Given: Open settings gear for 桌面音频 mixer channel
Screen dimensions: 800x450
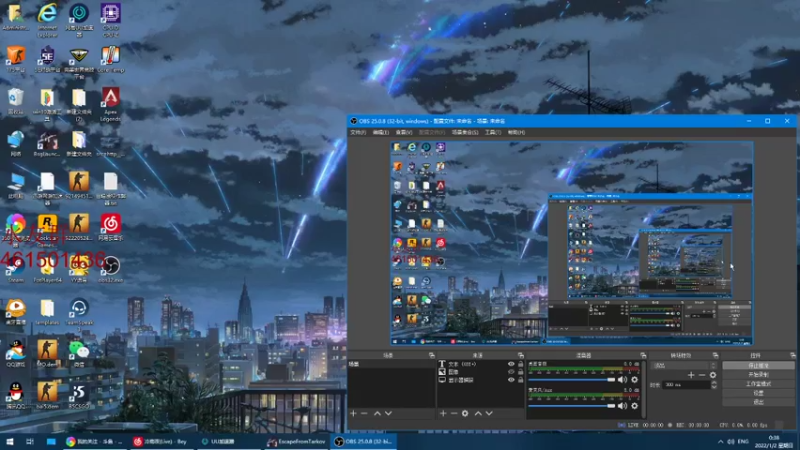Looking at the screenshot, I should pyautogui.click(x=635, y=380).
